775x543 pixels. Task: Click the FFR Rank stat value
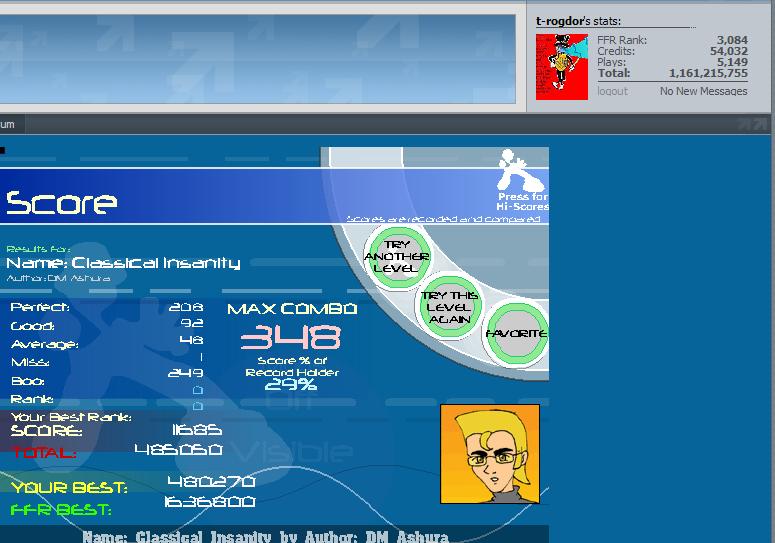[x=732, y=40]
